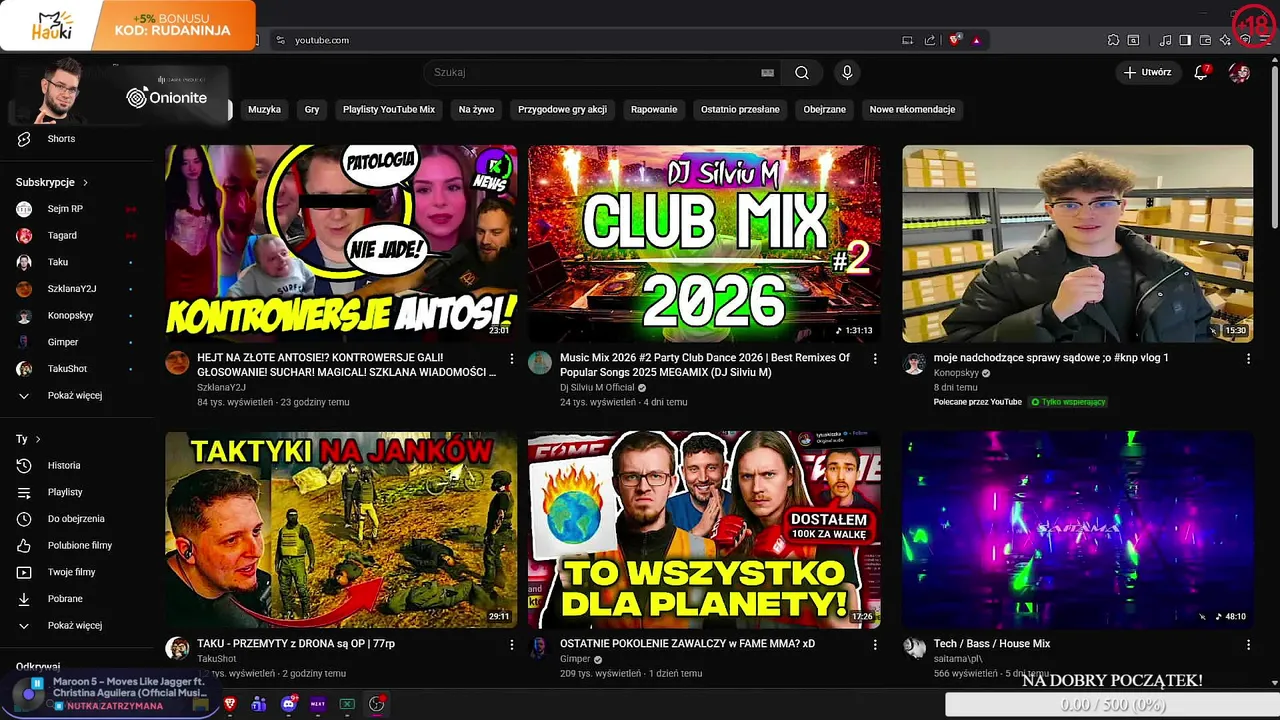Expand Pokaż więcej below Pobrane
Image resolution: width=1280 pixels, height=720 pixels.
coord(76,625)
